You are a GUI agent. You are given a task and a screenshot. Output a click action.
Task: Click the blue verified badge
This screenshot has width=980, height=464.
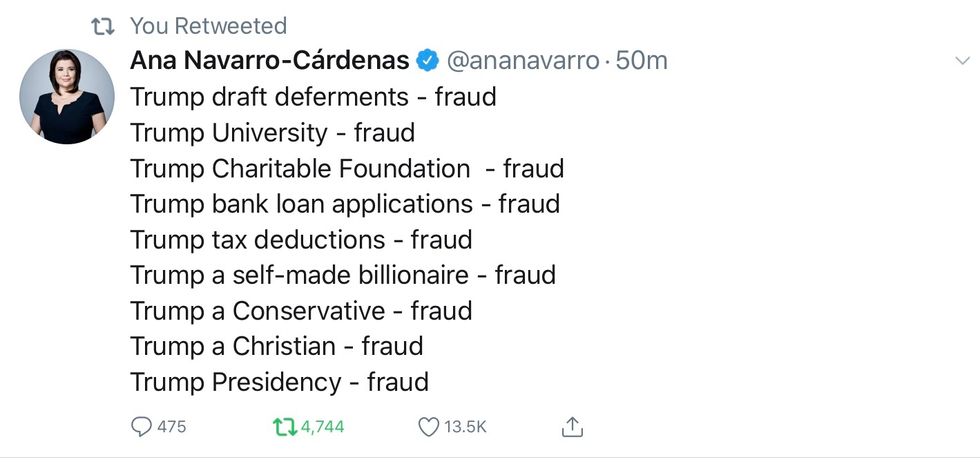point(428,61)
